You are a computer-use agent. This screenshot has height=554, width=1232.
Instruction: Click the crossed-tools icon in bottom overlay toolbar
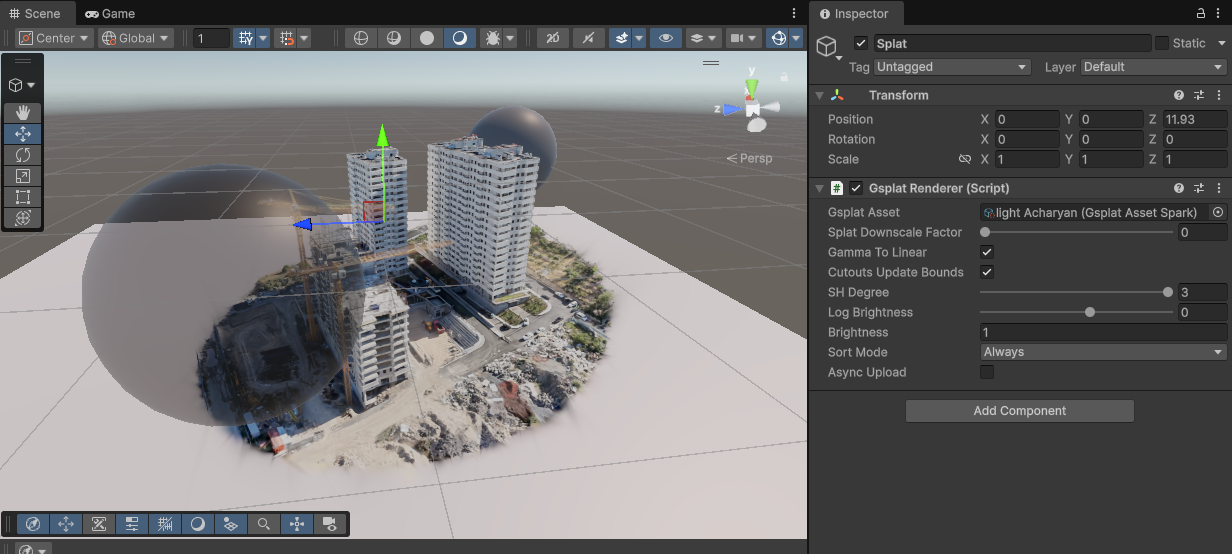99,523
